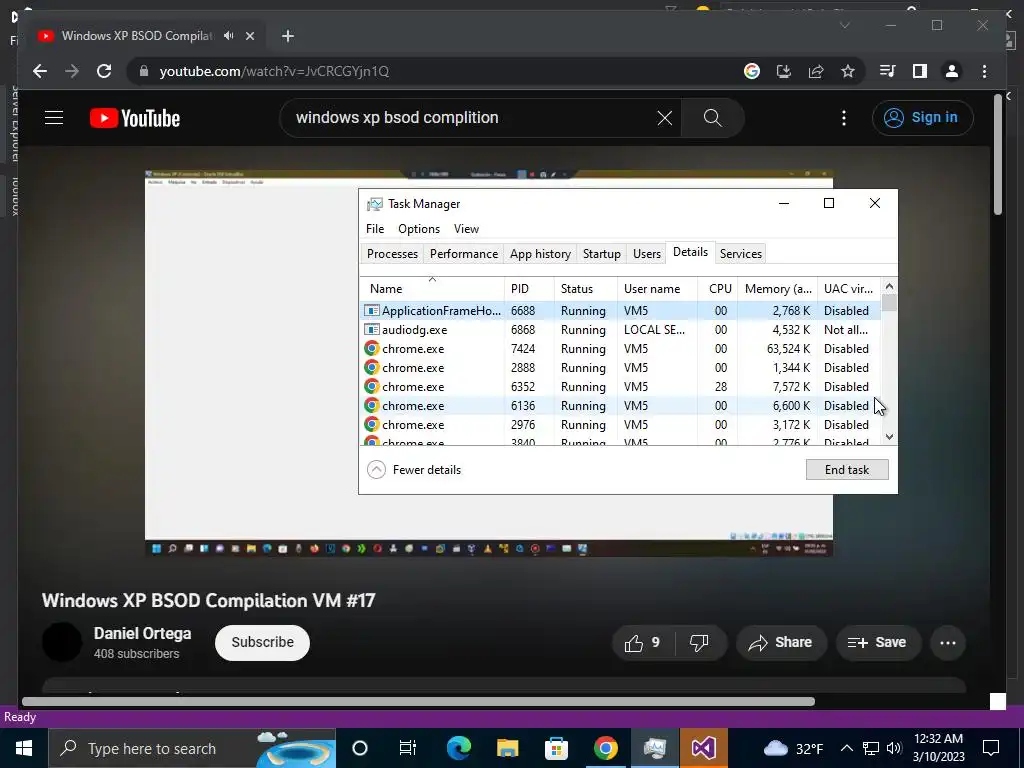Share this page from the address bar

tap(816, 71)
